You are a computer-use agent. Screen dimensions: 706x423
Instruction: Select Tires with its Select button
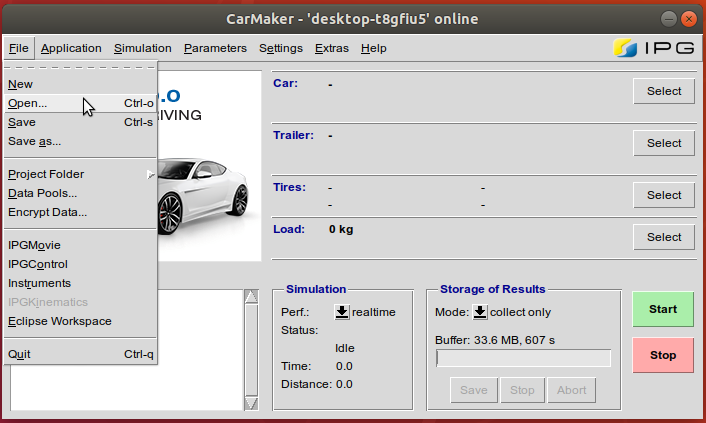coord(664,195)
